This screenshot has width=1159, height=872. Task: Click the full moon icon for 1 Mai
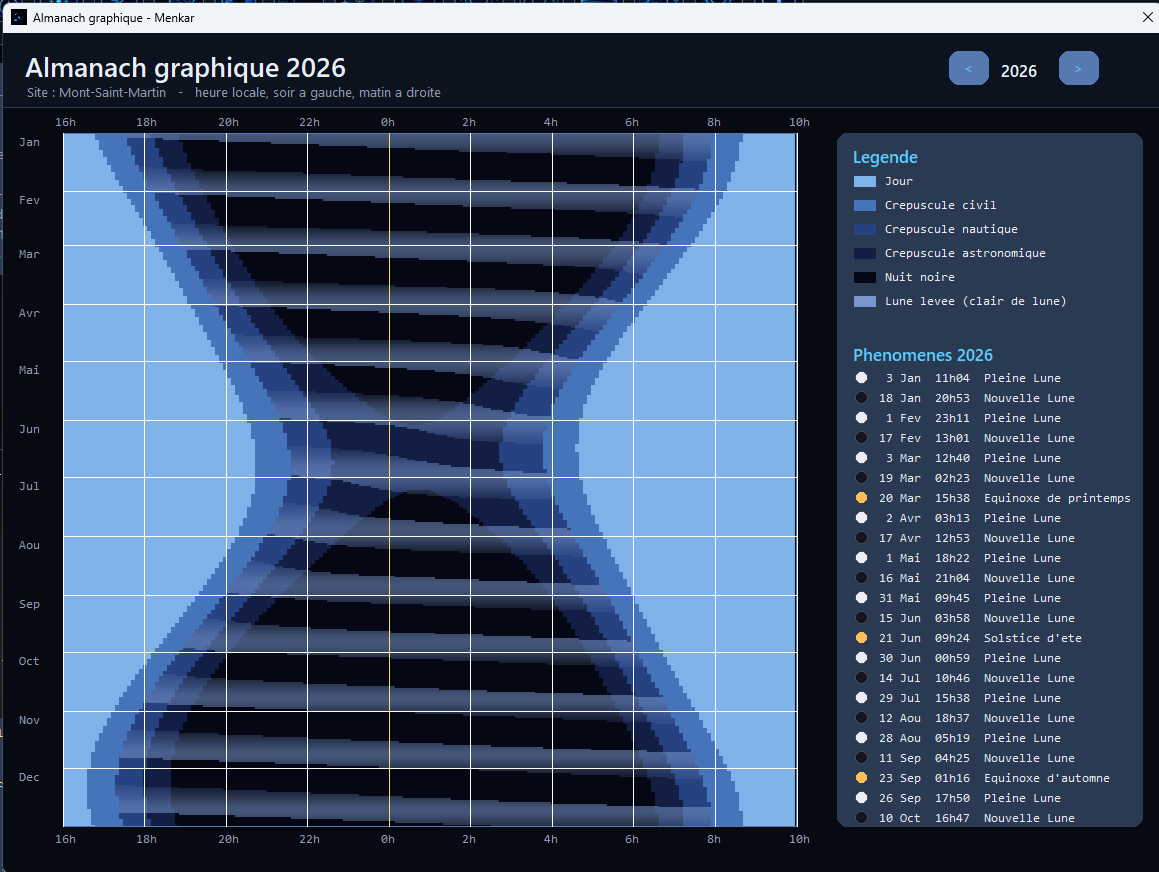click(861, 557)
